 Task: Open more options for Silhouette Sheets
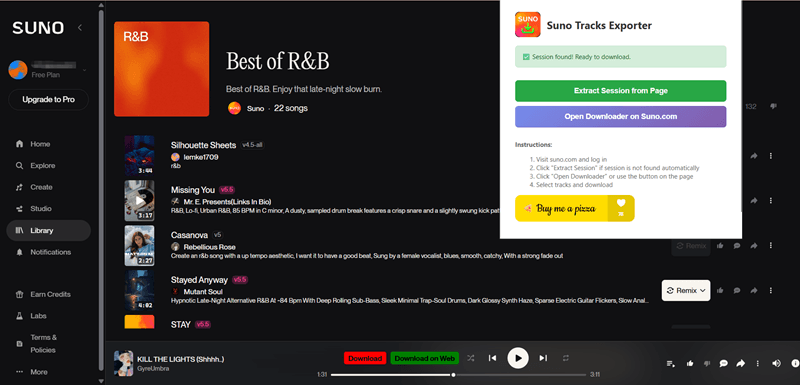770,156
